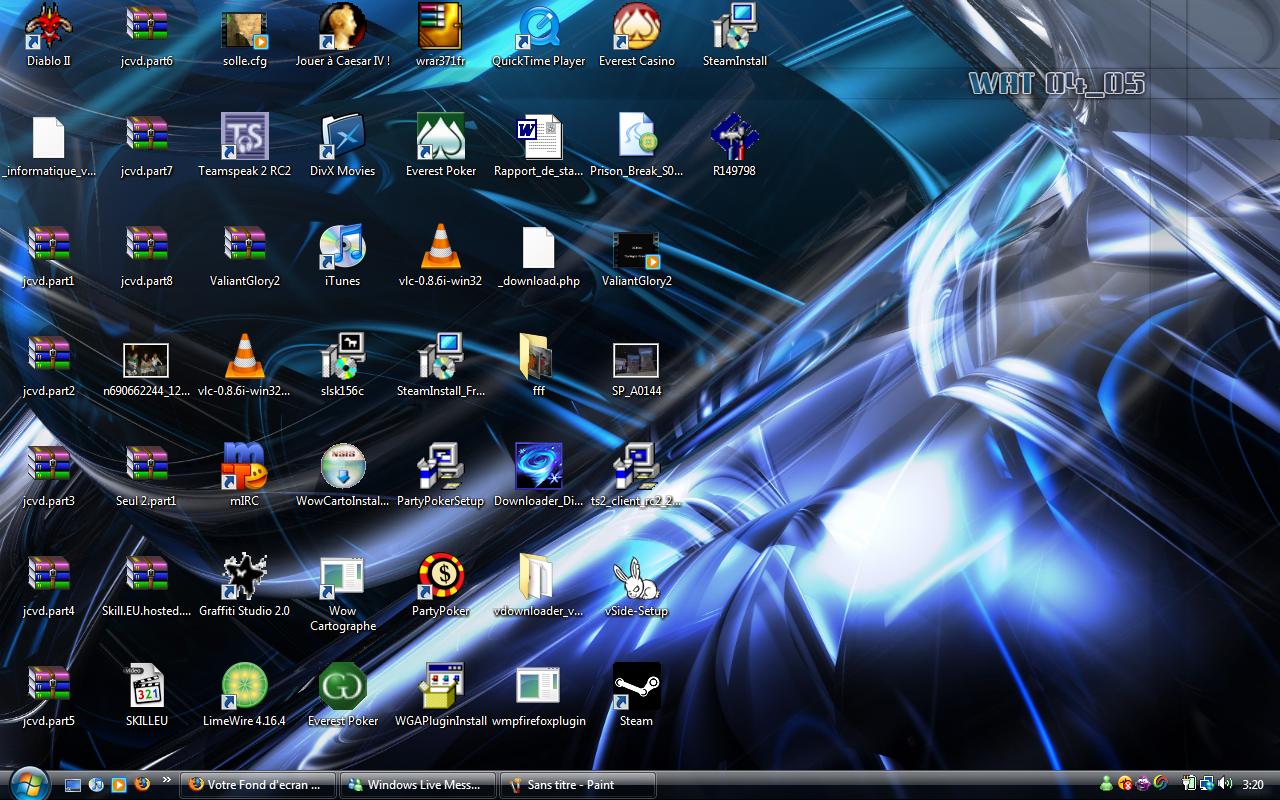This screenshot has width=1280, height=800.
Task: Select the _download.php file icon
Action: 538,247
